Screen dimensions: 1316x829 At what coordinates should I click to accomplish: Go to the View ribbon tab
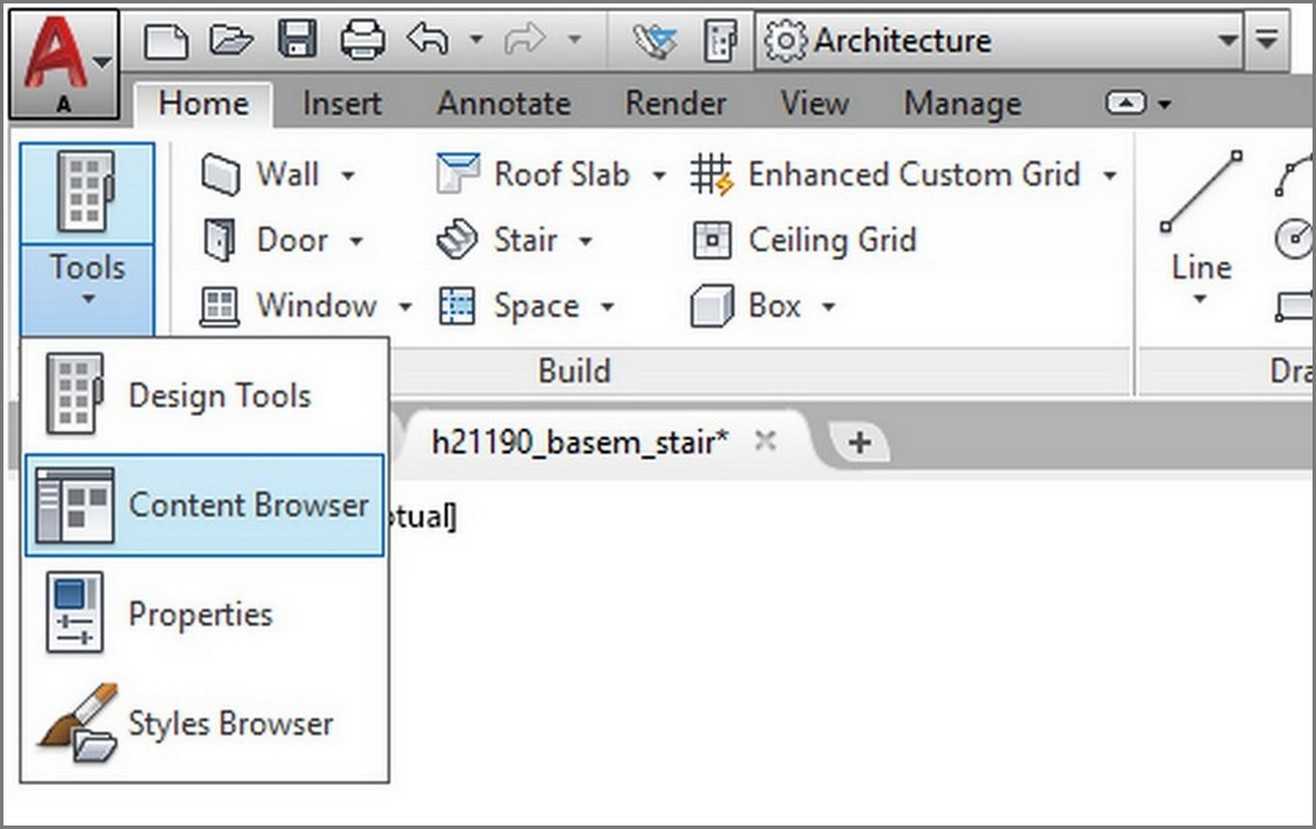(814, 103)
